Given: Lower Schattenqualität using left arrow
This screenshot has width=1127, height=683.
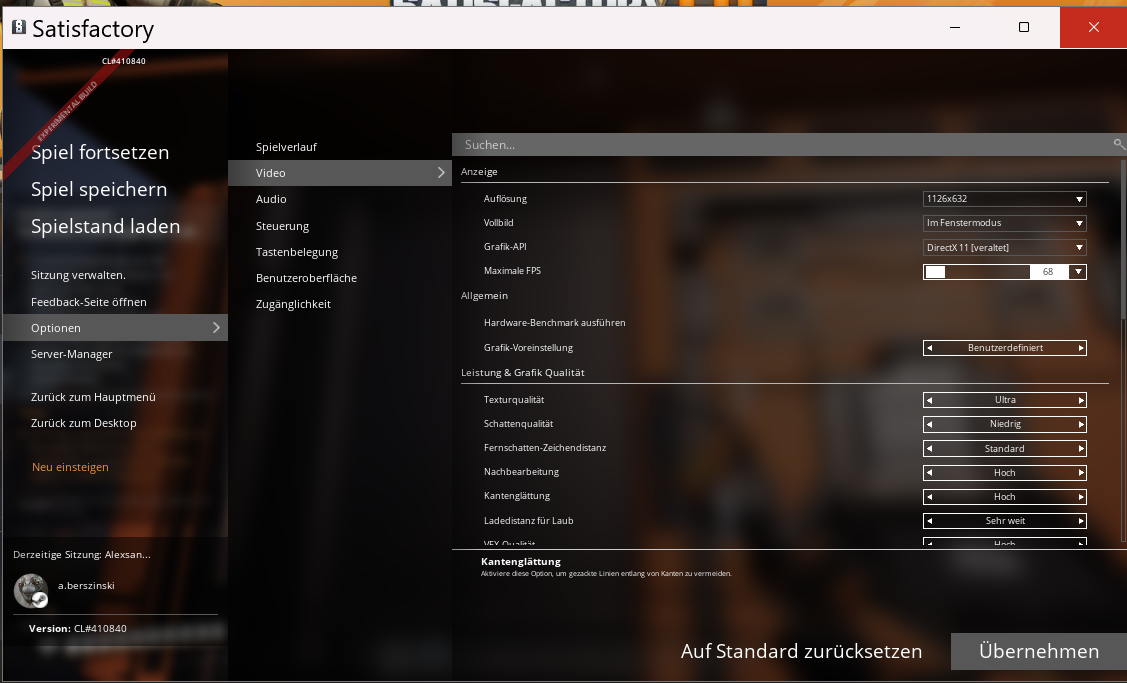Looking at the screenshot, I should (929, 424).
